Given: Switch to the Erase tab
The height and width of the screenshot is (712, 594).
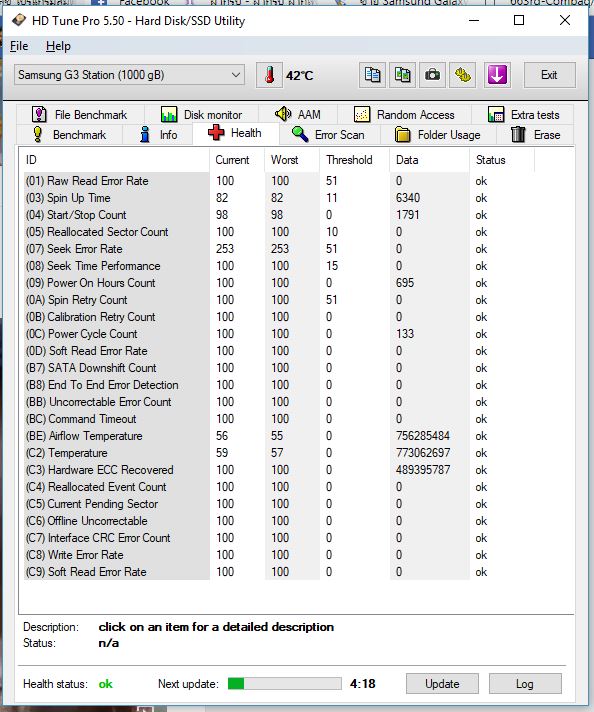Looking at the screenshot, I should point(535,135).
